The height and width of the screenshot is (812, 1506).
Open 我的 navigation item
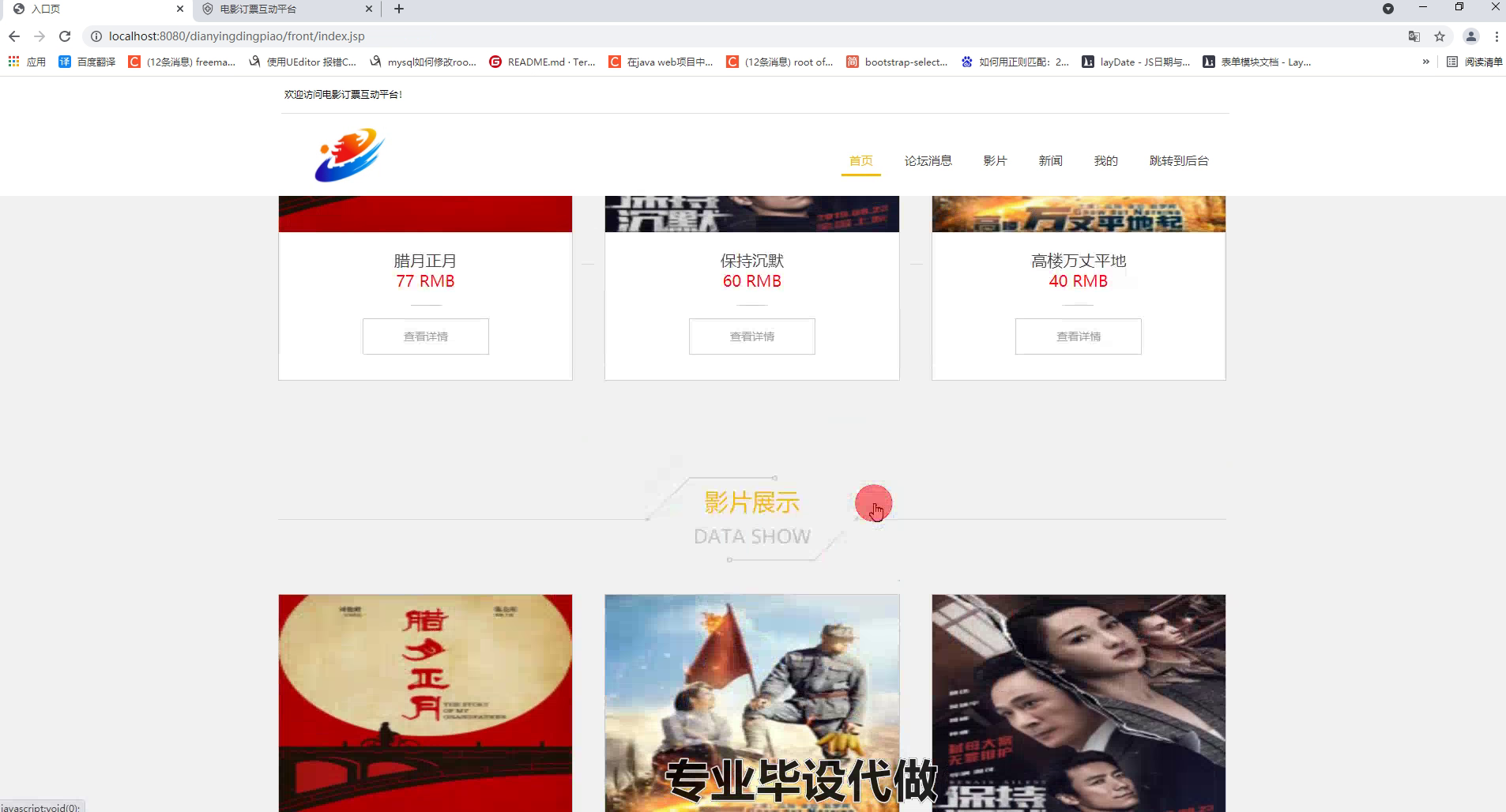[1105, 160]
